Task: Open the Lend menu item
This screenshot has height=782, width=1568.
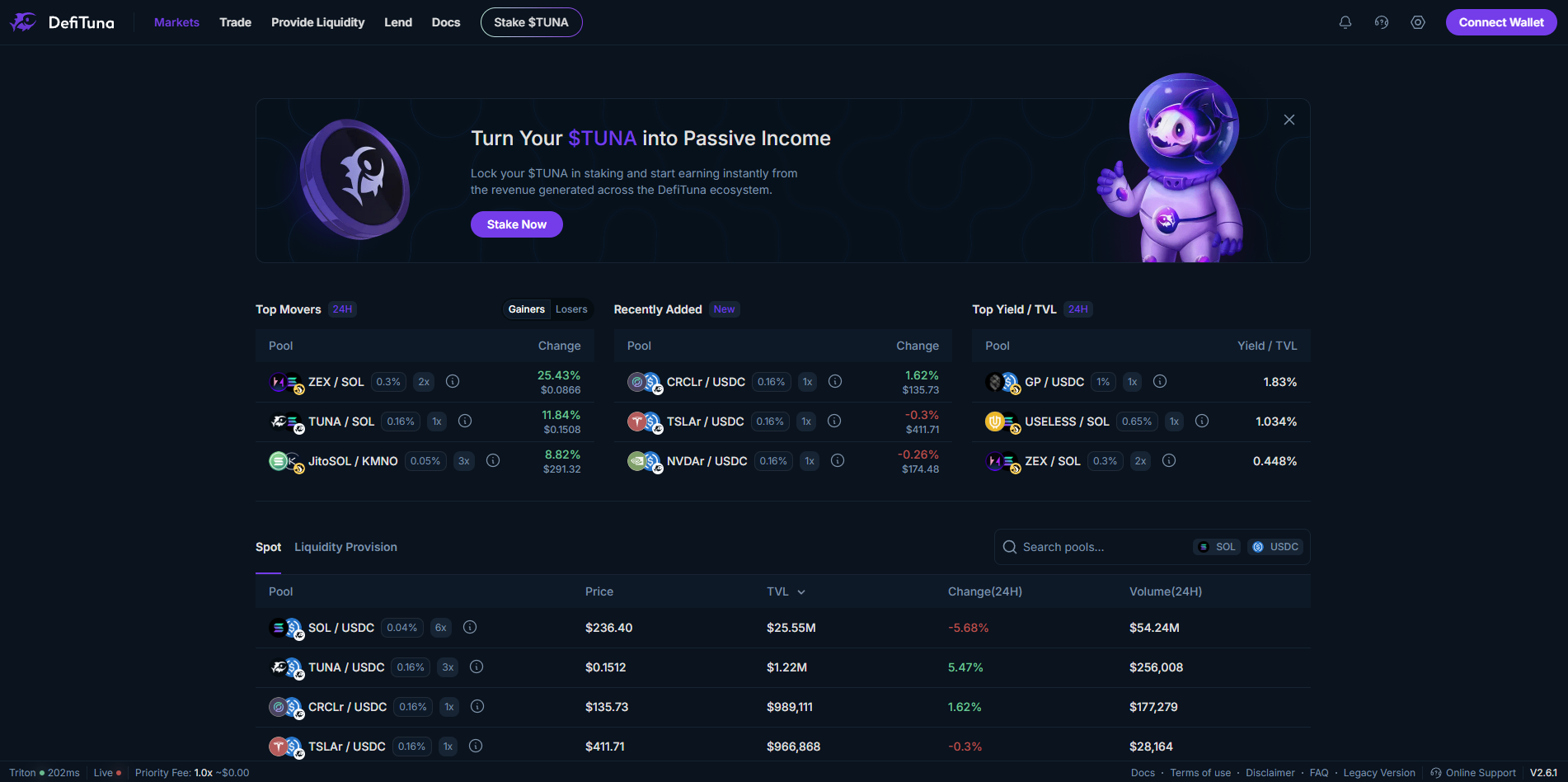Action: pyautogui.click(x=398, y=22)
